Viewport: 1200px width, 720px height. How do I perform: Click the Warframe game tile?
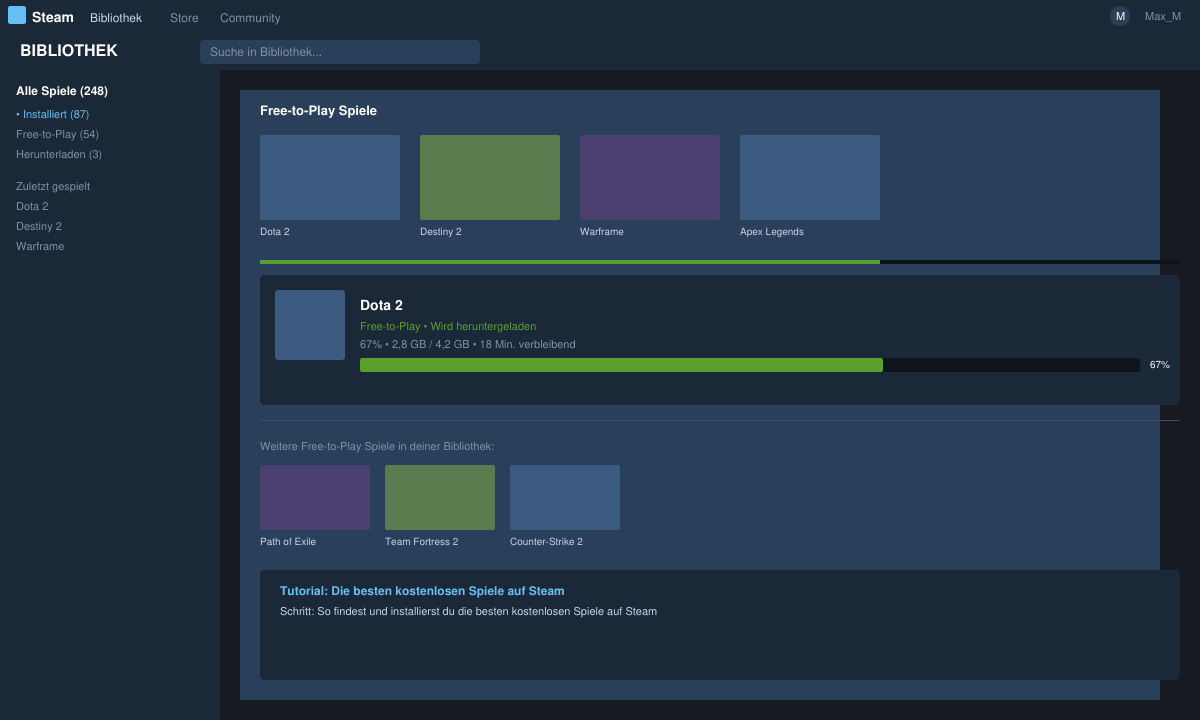[650, 177]
